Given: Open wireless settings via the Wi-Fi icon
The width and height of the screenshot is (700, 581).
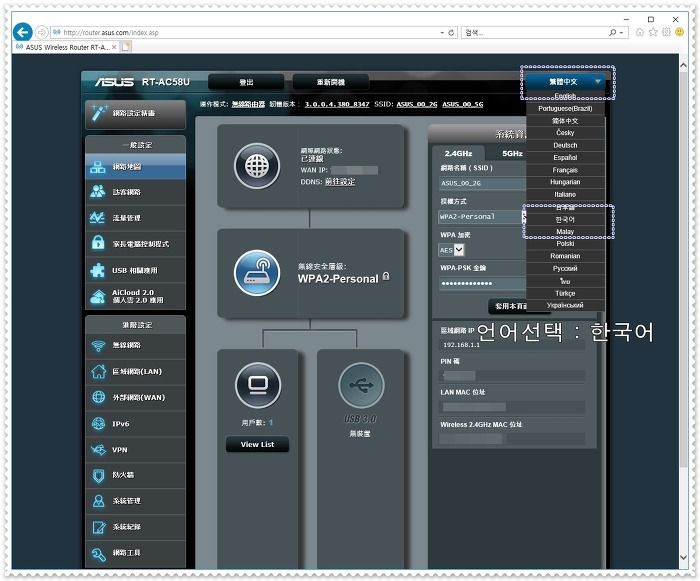Looking at the screenshot, I should click(x=98, y=345).
